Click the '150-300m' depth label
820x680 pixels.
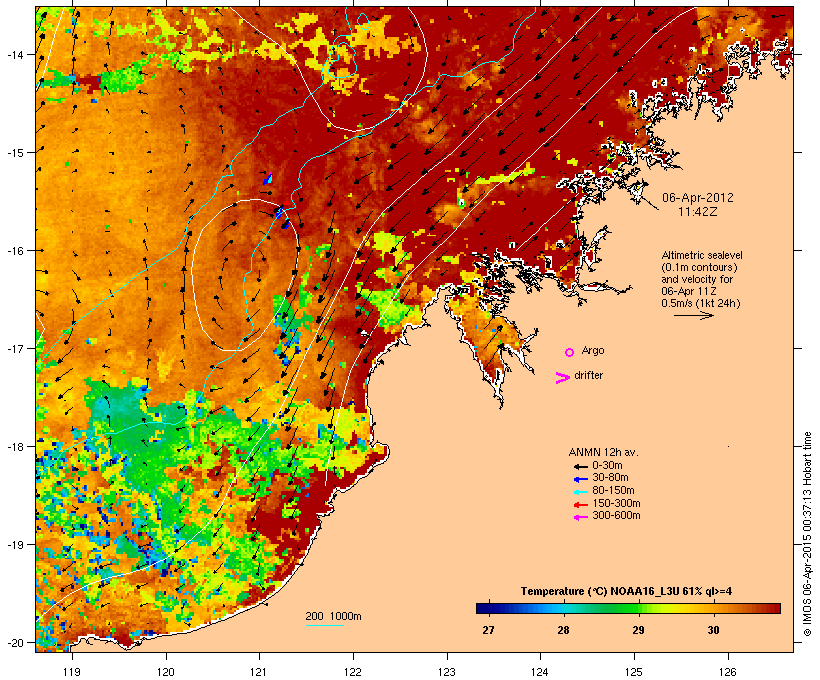[x=616, y=503]
